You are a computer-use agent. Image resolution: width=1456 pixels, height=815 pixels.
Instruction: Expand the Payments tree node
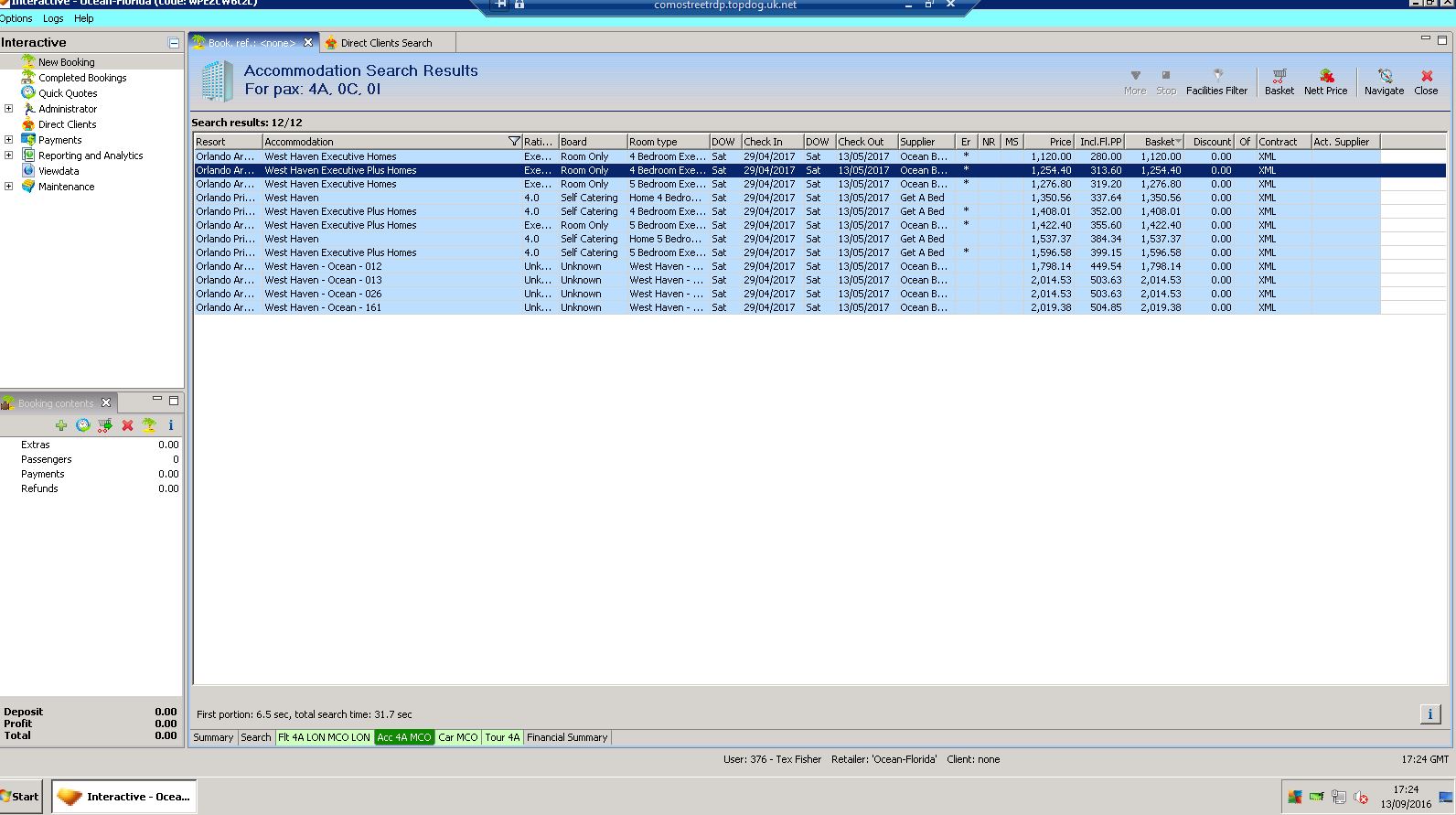(x=9, y=140)
